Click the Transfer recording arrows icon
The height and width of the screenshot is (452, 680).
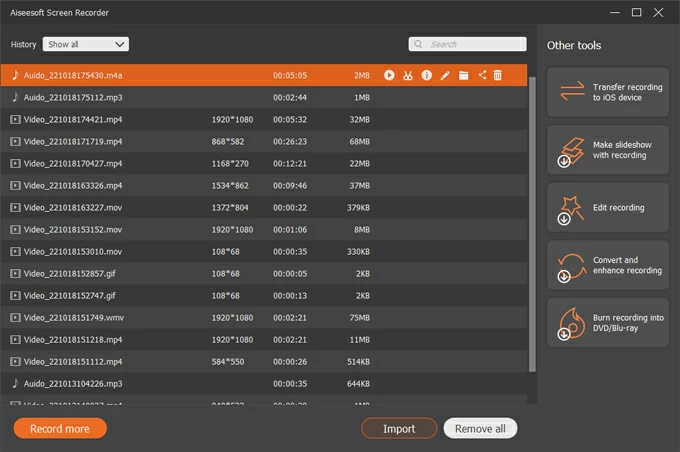pos(572,92)
